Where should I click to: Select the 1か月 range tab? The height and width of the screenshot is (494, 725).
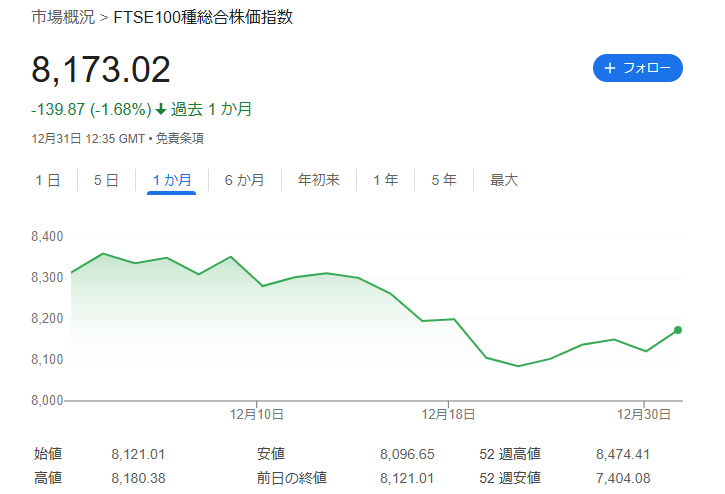(x=172, y=180)
